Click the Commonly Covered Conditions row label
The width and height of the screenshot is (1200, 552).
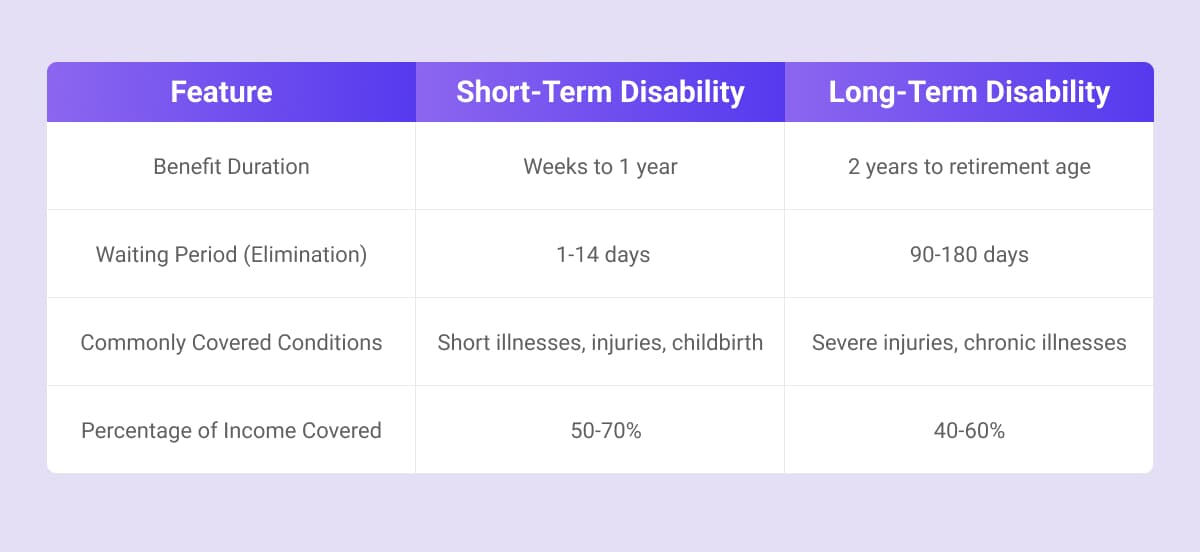(231, 343)
